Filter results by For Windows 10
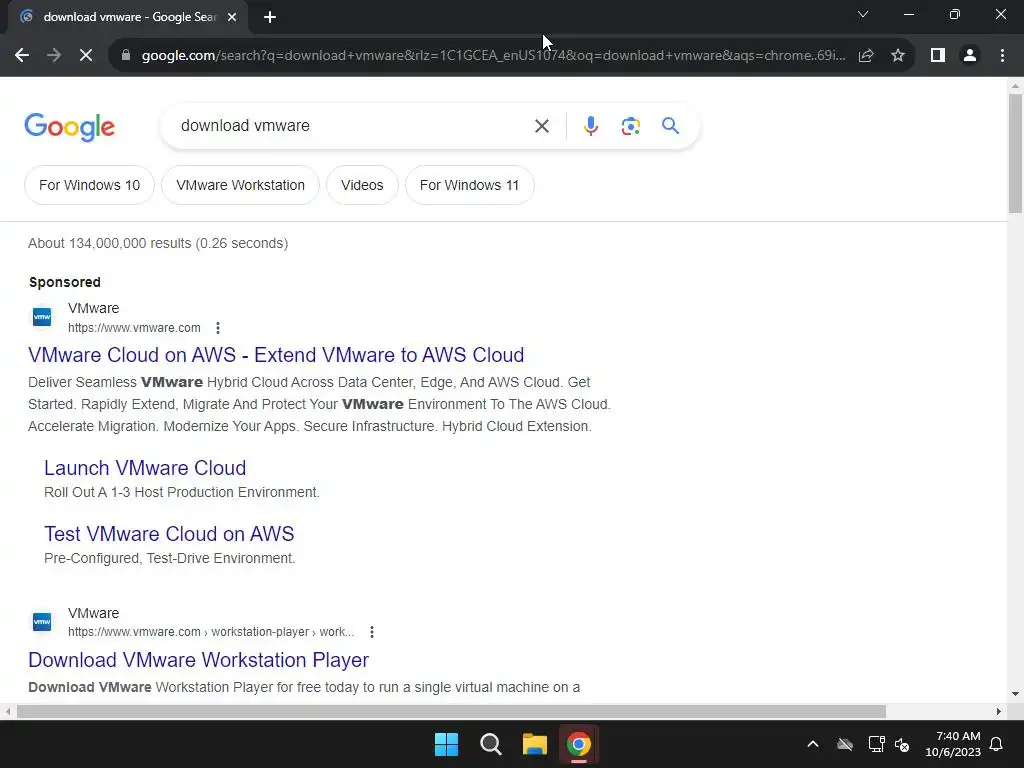 89,185
